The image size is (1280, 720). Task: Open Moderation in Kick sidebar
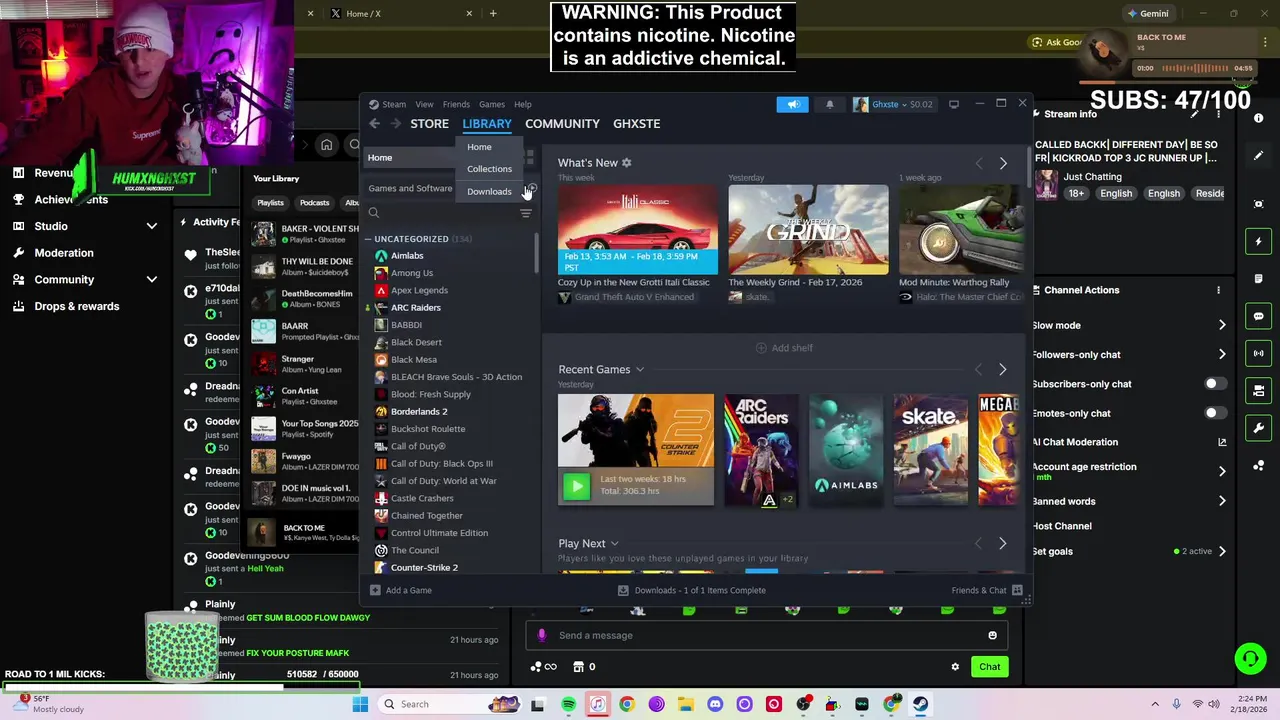coord(64,253)
